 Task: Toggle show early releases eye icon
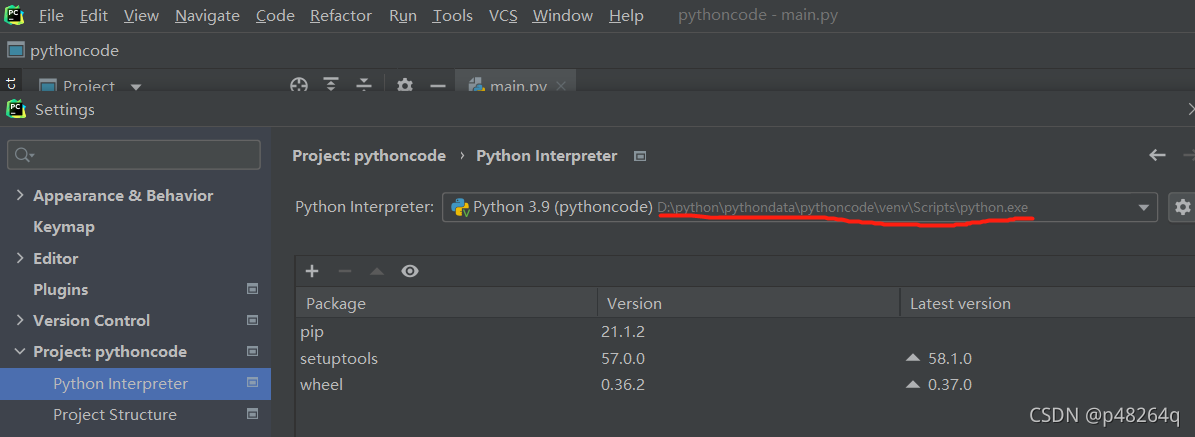(x=410, y=271)
